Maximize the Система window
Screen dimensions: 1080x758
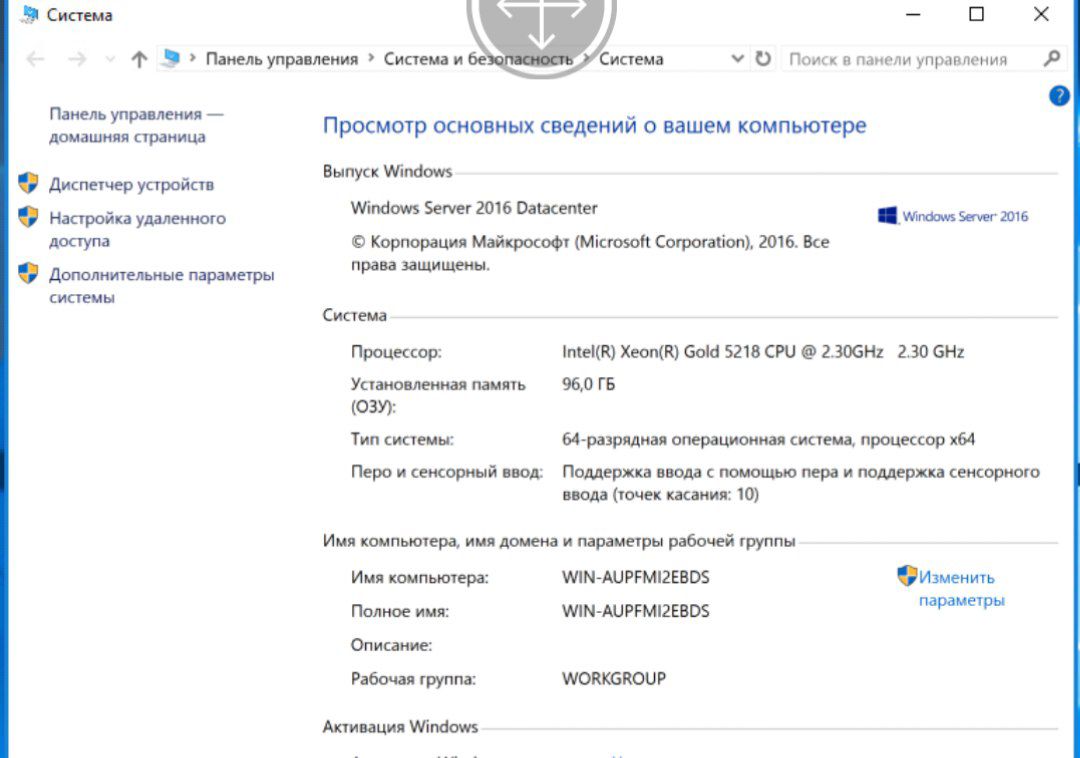coord(976,14)
